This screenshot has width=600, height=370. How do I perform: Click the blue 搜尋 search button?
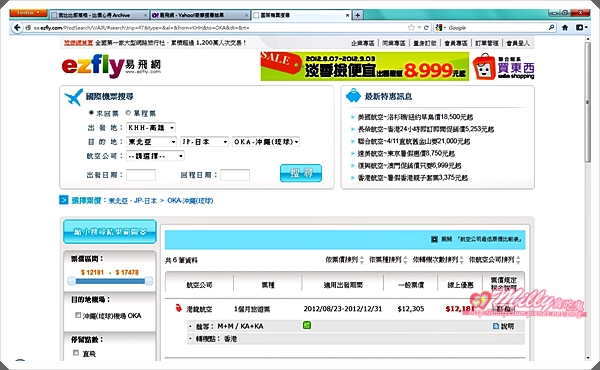tap(301, 173)
